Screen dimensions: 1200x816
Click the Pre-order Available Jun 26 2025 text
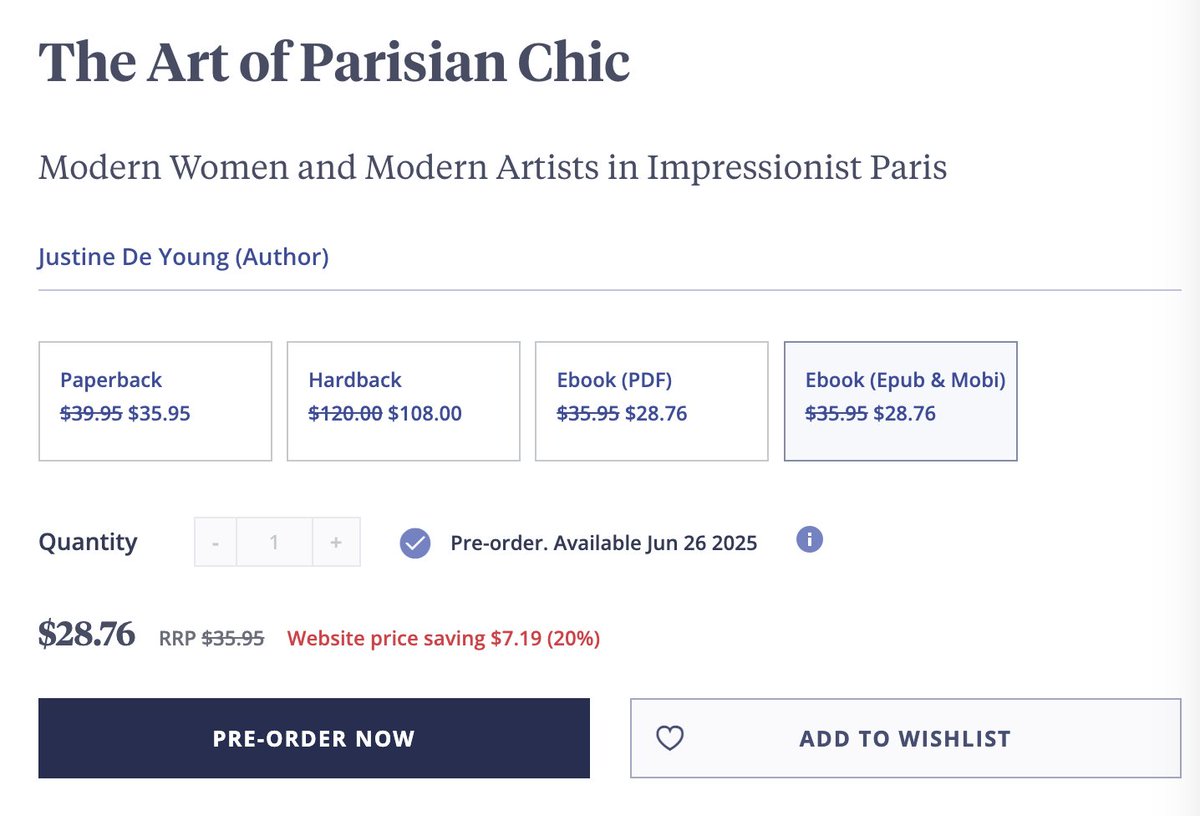603,543
